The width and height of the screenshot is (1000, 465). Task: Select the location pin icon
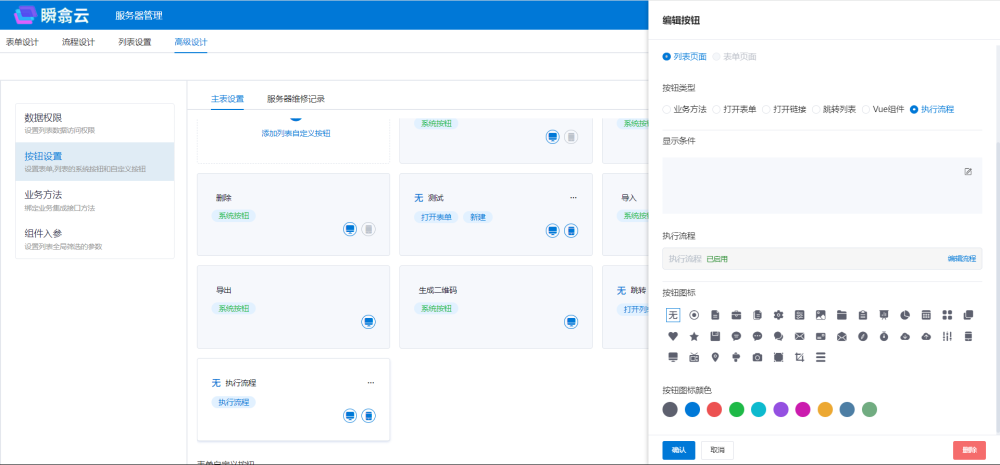[x=715, y=357]
